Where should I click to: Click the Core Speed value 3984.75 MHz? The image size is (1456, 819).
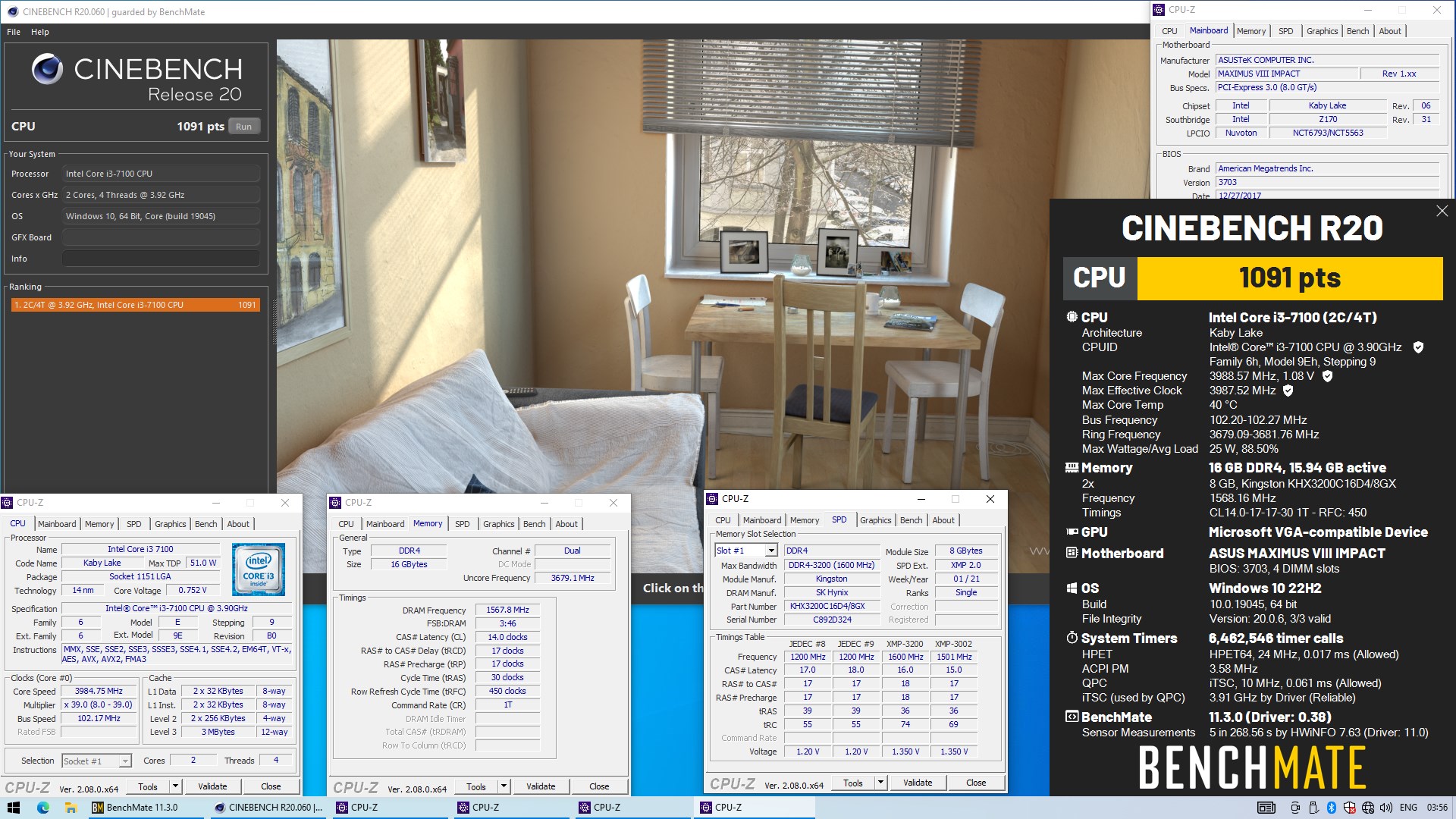pyautogui.click(x=99, y=691)
